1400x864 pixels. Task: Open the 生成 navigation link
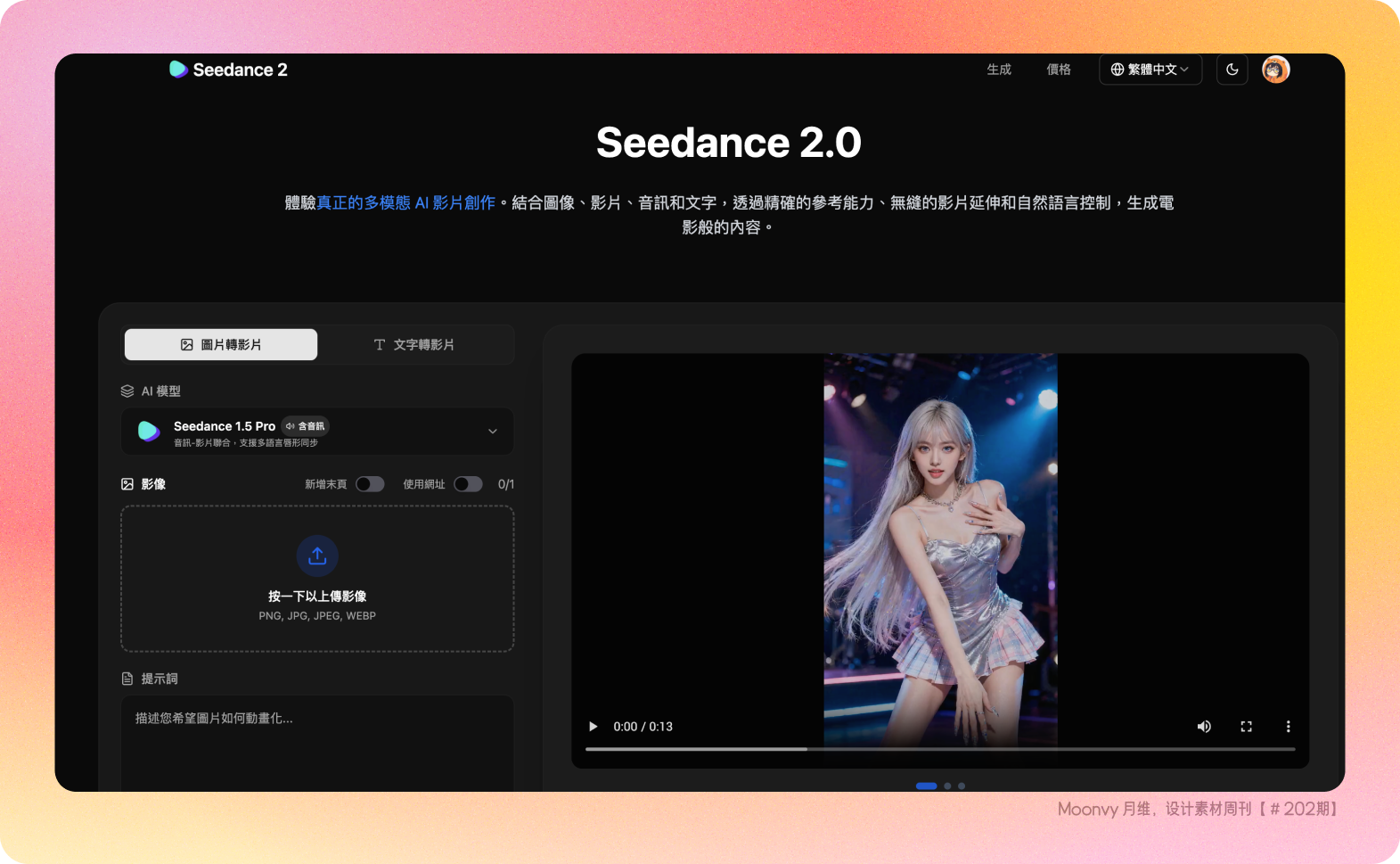pos(999,70)
